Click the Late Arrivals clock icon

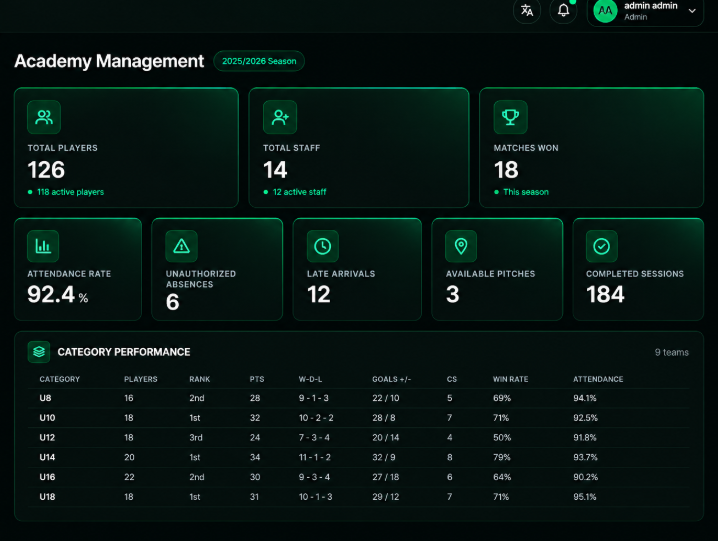[x=323, y=246]
